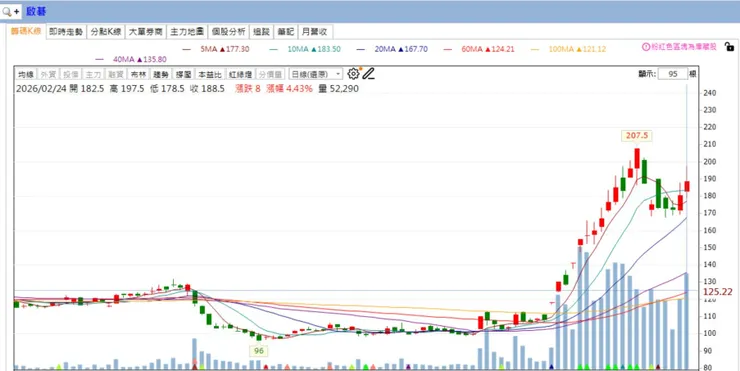Click the pink info circle icon
The image size is (740, 371).
[x=646, y=47]
